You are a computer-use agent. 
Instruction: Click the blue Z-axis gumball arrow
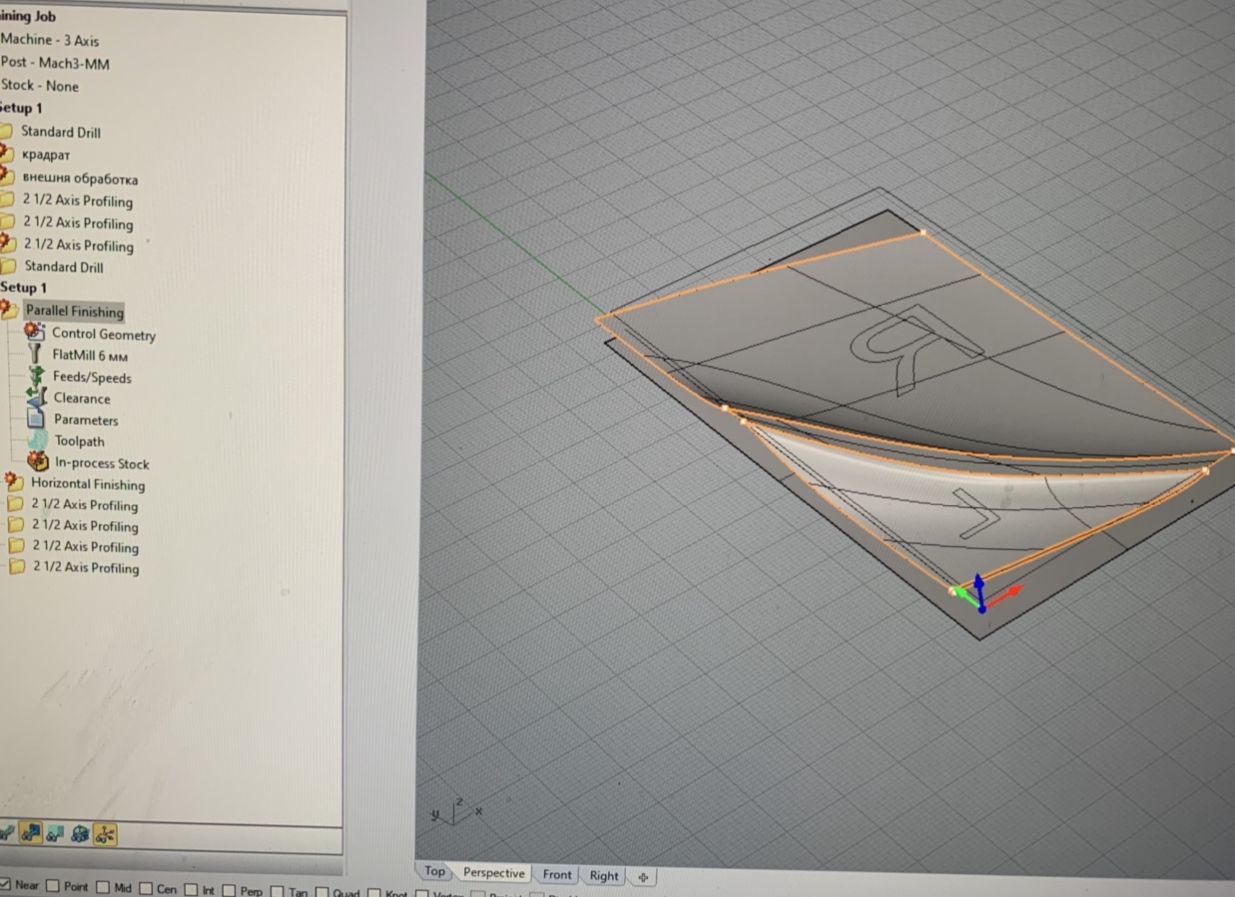click(x=979, y=580)
